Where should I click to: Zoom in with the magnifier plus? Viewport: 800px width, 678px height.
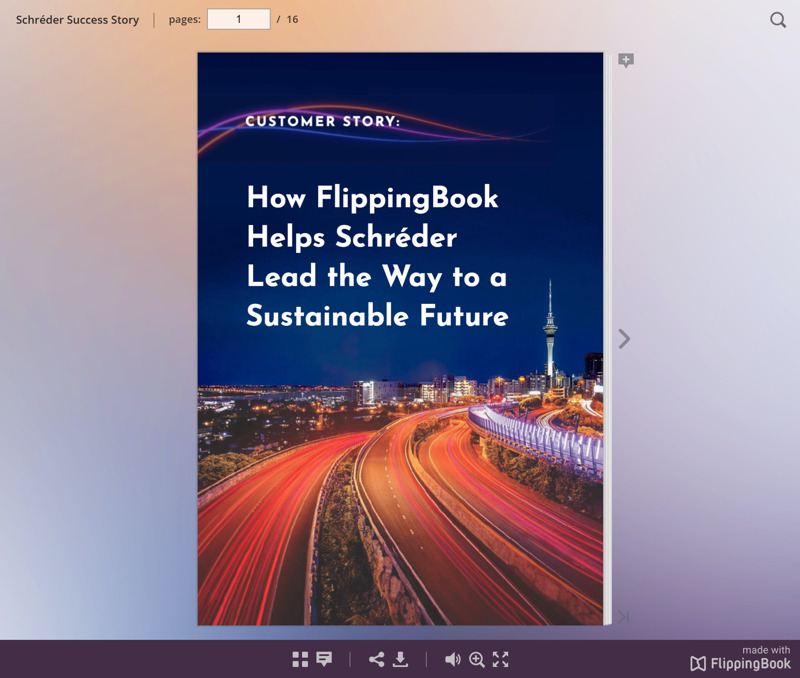[477, 659]
